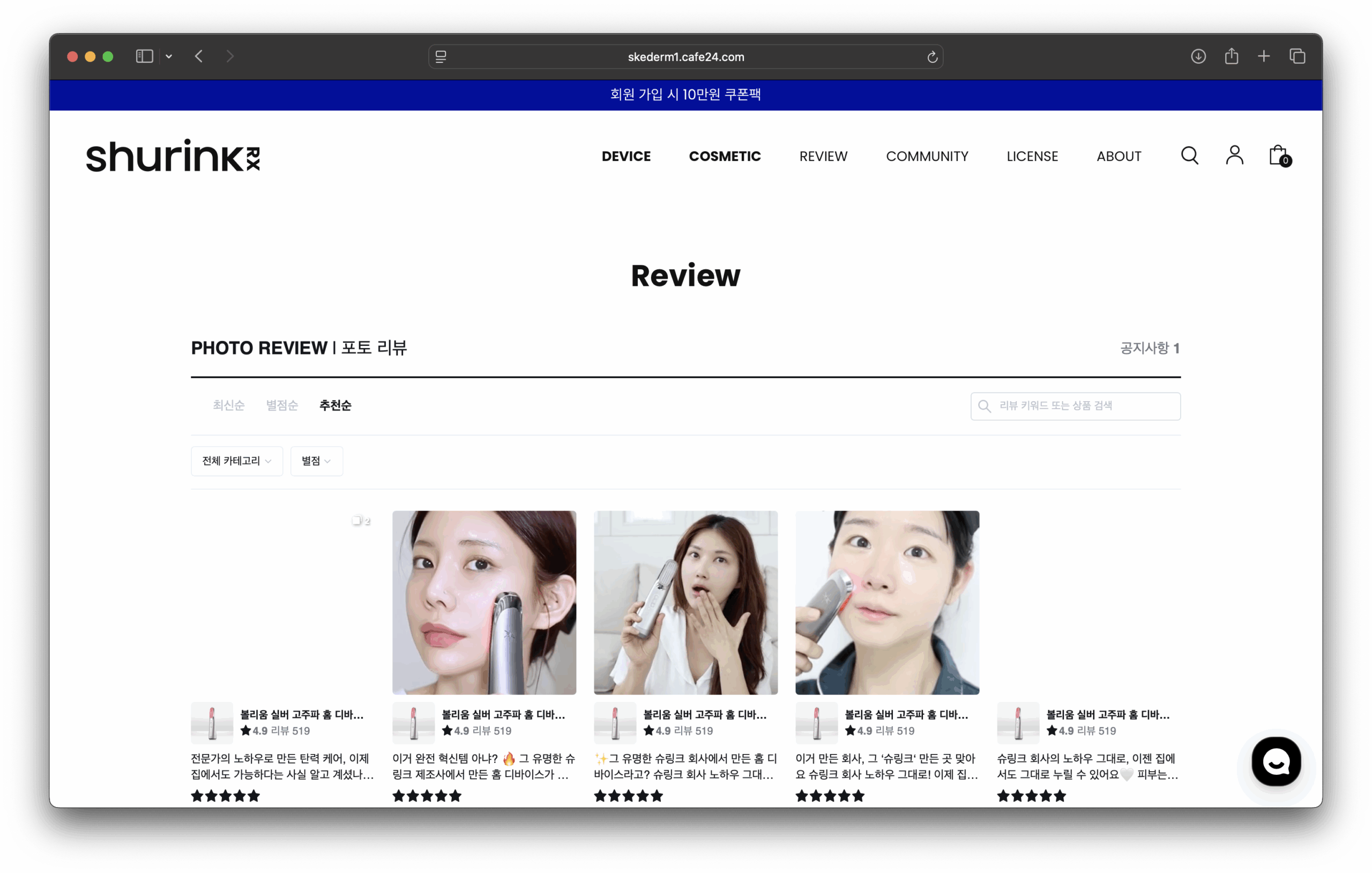This screenshot has height=873, width=1372.
Task: Open the LICENSE menu item
Action: 1032,156
